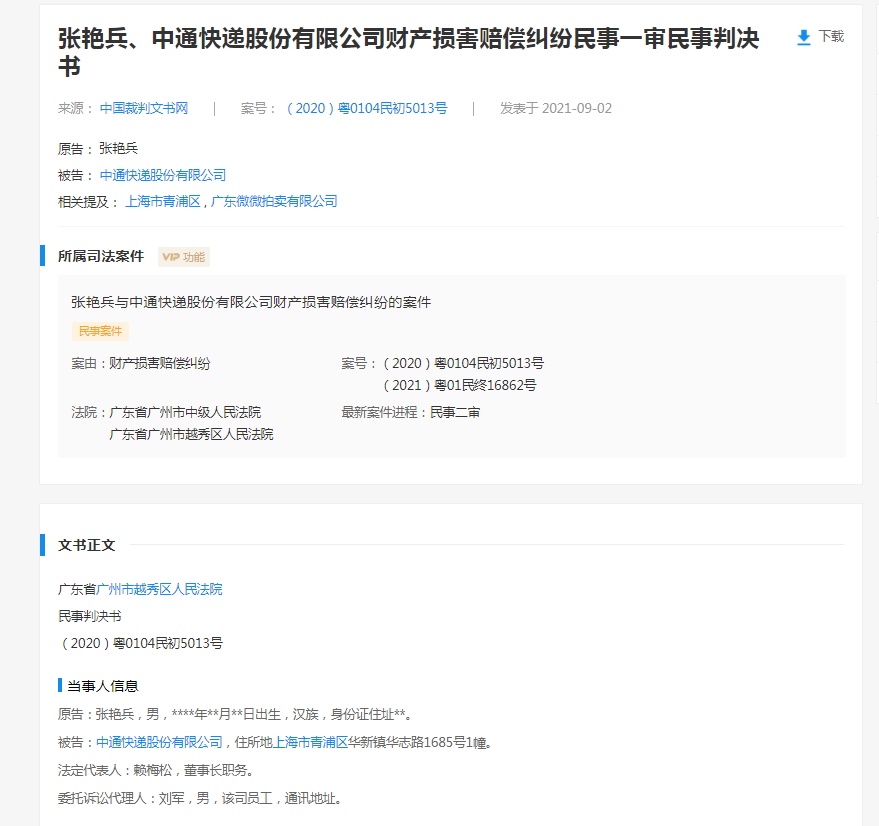Click 案由：财产损害赔偿纠纷 text

click(141, 363)
